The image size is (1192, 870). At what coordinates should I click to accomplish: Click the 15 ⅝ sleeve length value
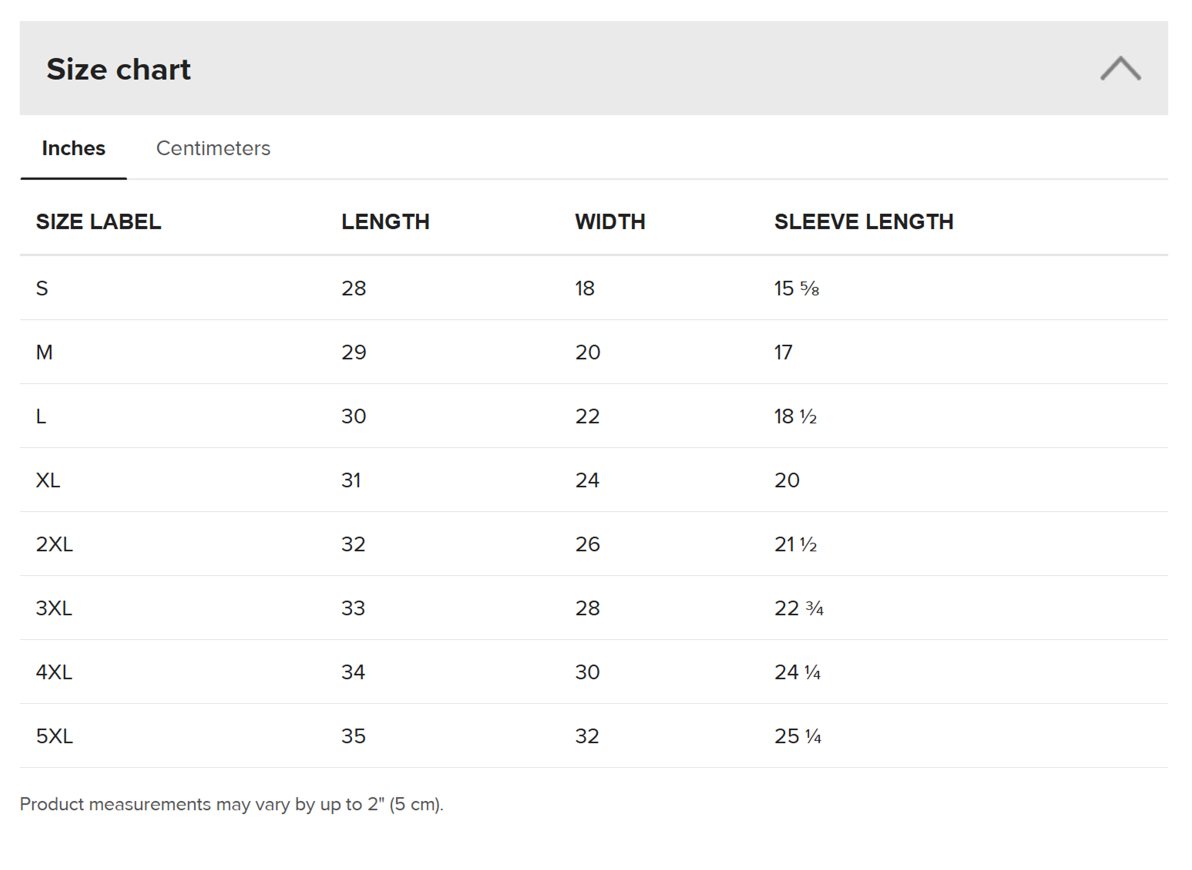pos(797,289)
